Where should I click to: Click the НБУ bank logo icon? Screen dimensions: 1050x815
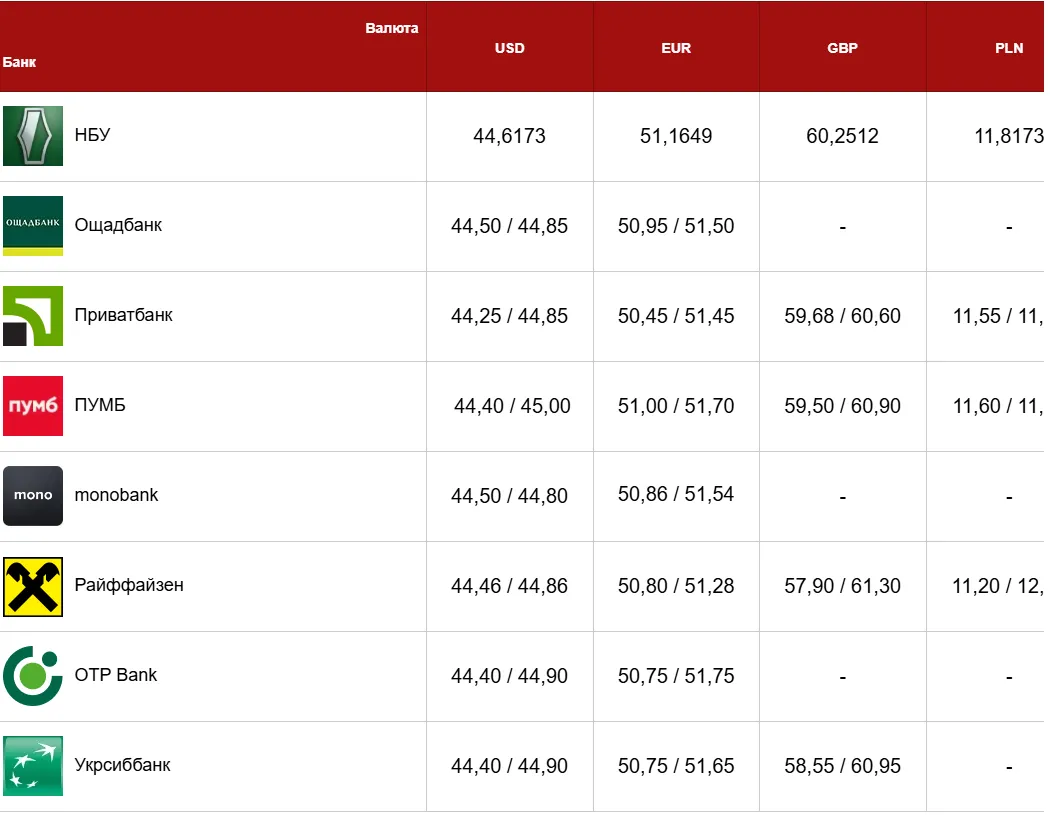coord(33,136)
